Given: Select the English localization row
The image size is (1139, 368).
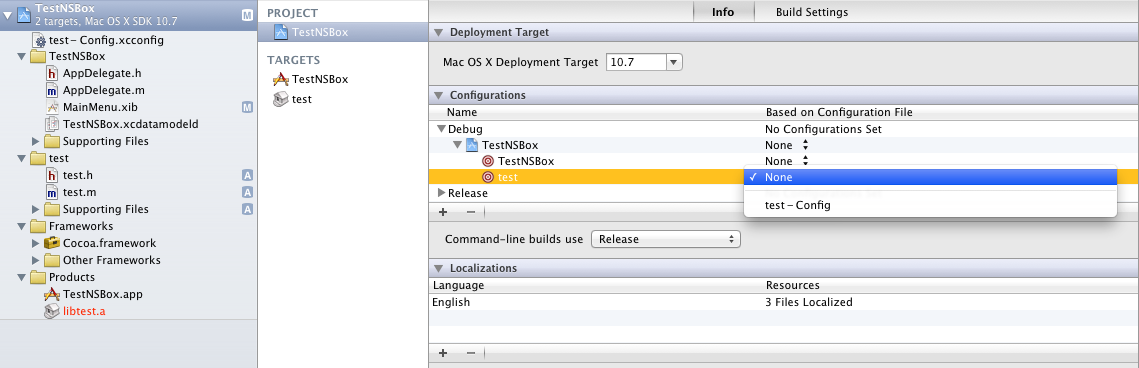Looking at the screenshot, I should click(784, 302).
